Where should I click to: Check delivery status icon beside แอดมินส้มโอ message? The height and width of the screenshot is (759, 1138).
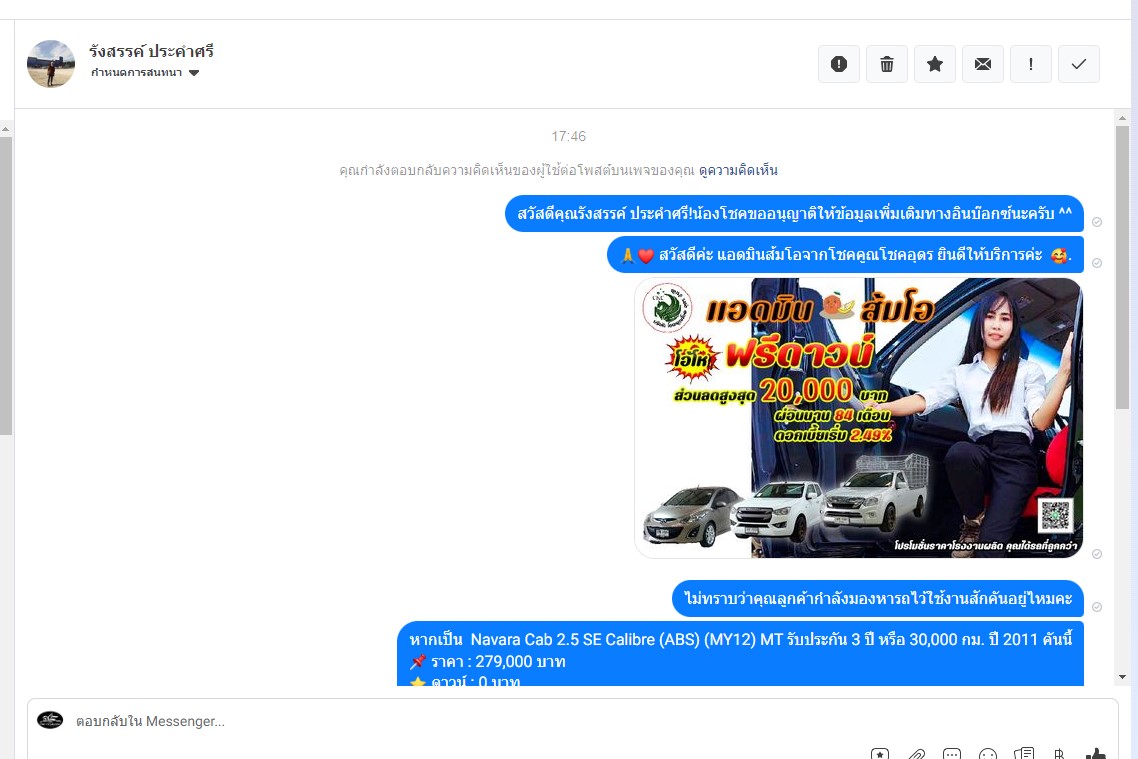pos(1097,263)
